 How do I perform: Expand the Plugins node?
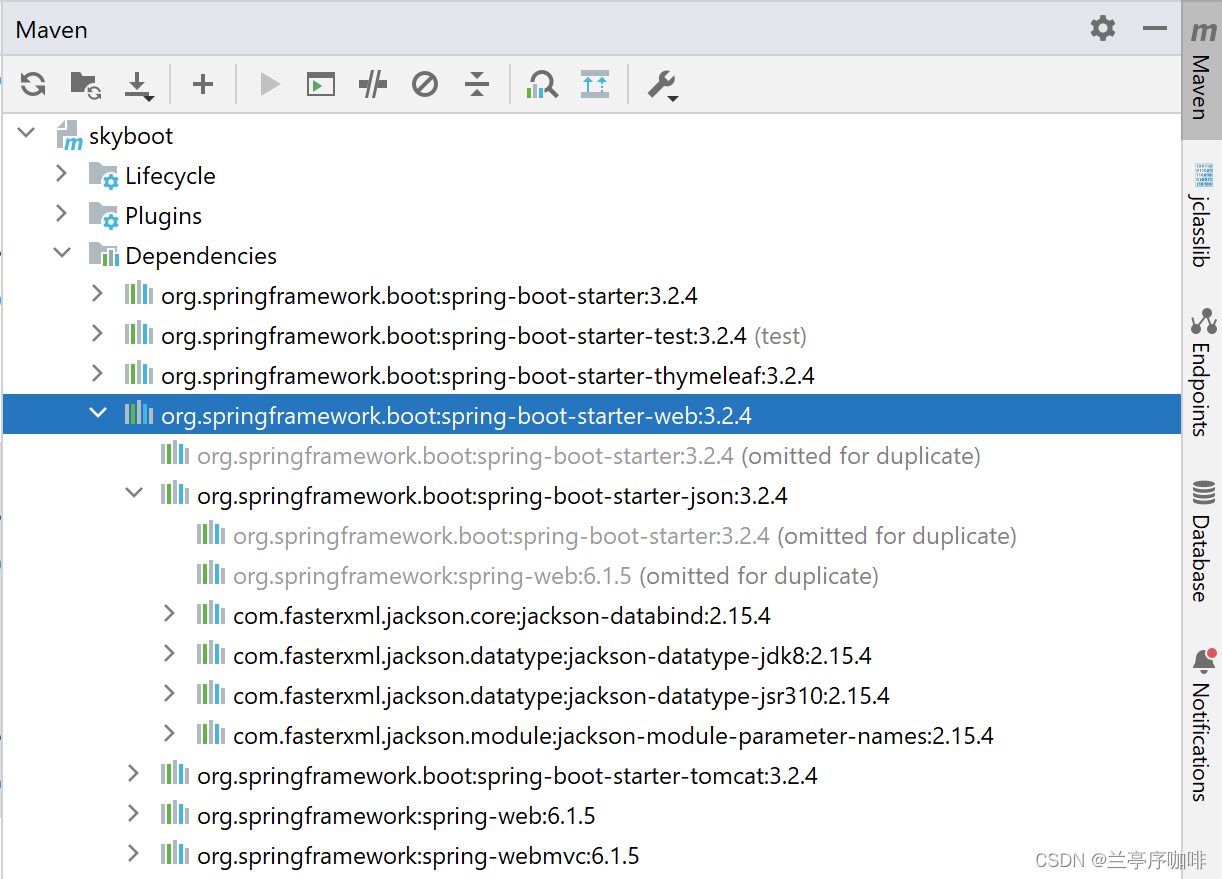tap(61, 213)
